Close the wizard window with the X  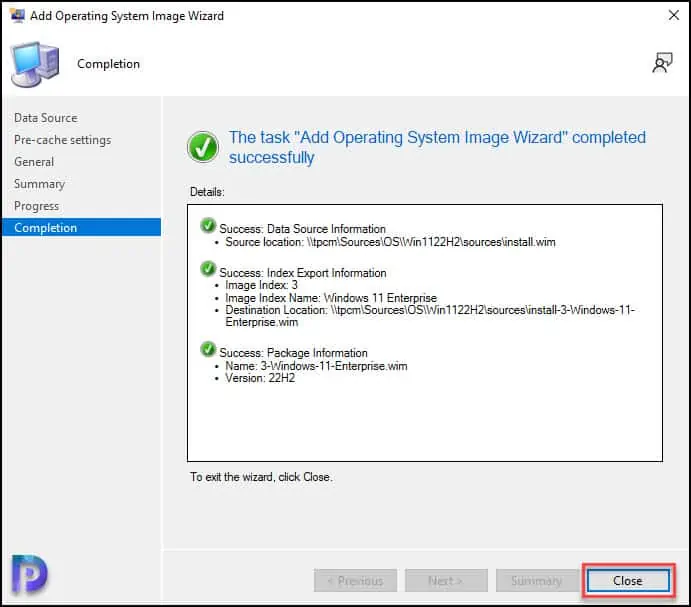673,15
